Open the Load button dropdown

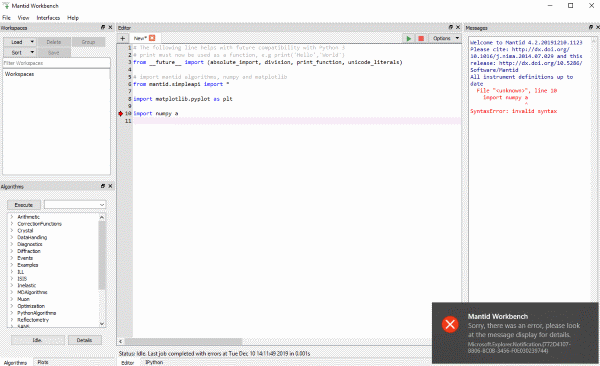coord(32,42)
